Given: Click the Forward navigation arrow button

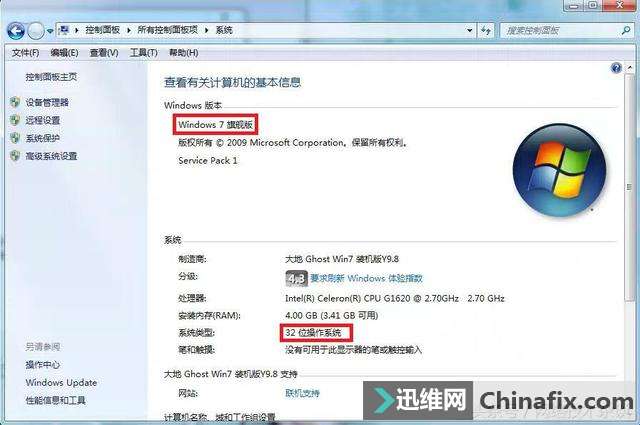Looking at the screenshot, I should 36,31.
